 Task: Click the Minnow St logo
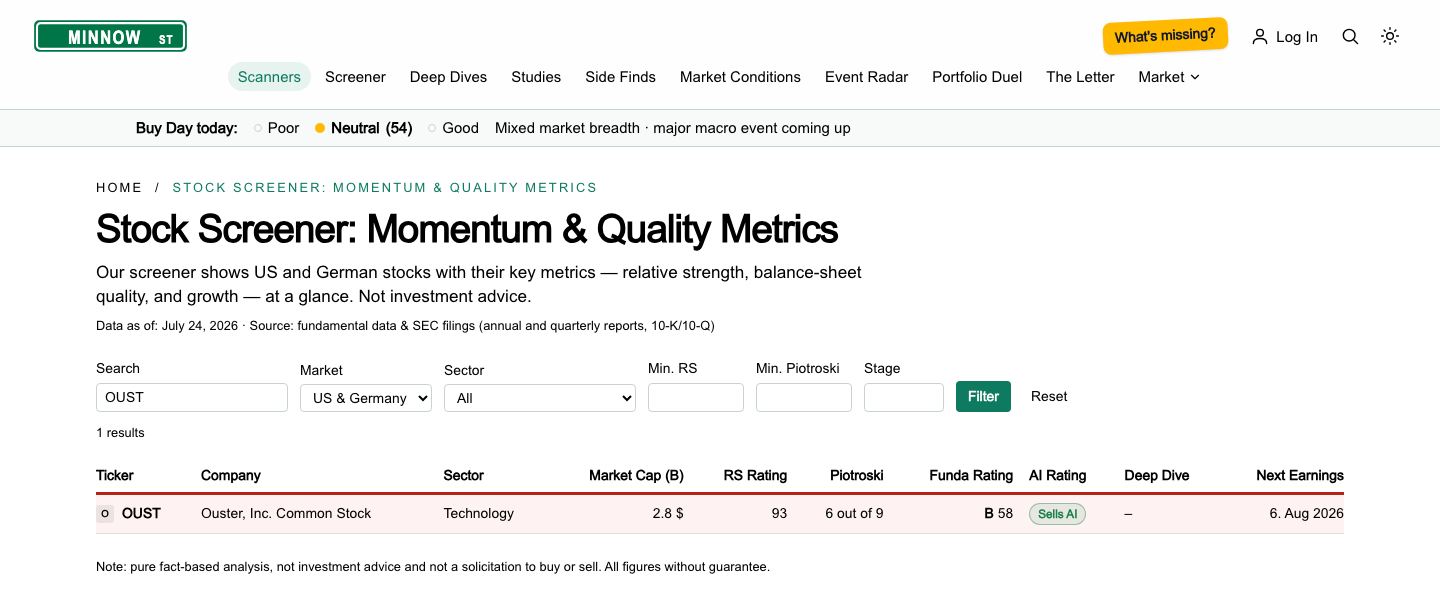click(110, 37)
